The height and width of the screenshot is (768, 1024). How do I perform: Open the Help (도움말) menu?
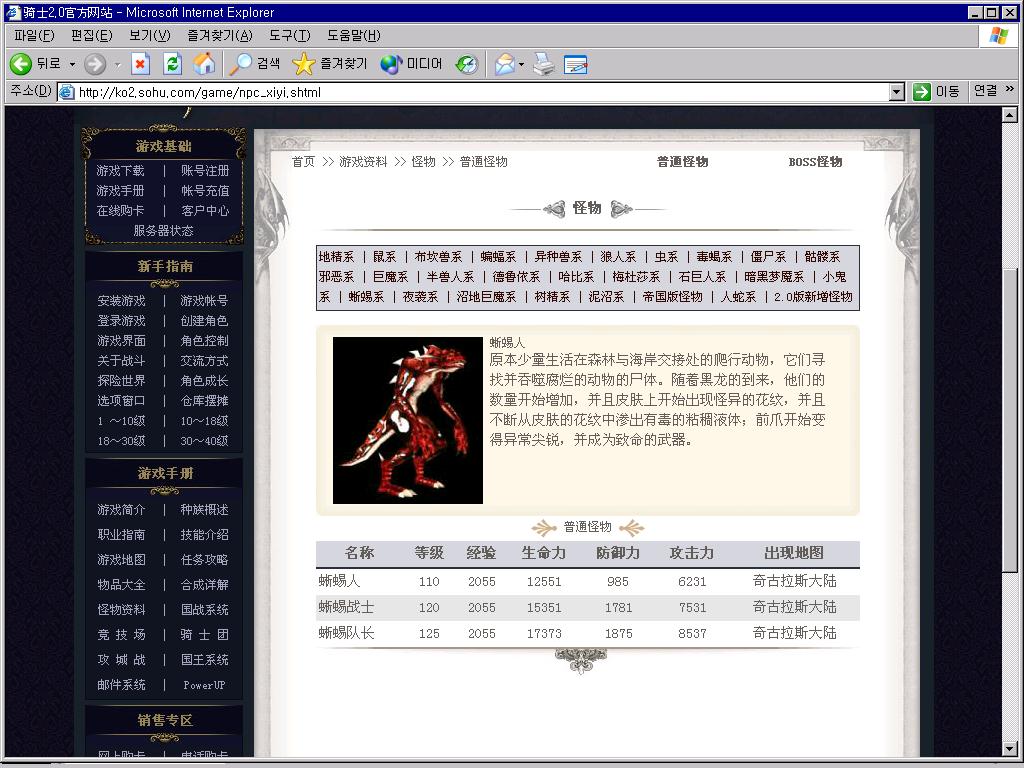pos(353,35)
